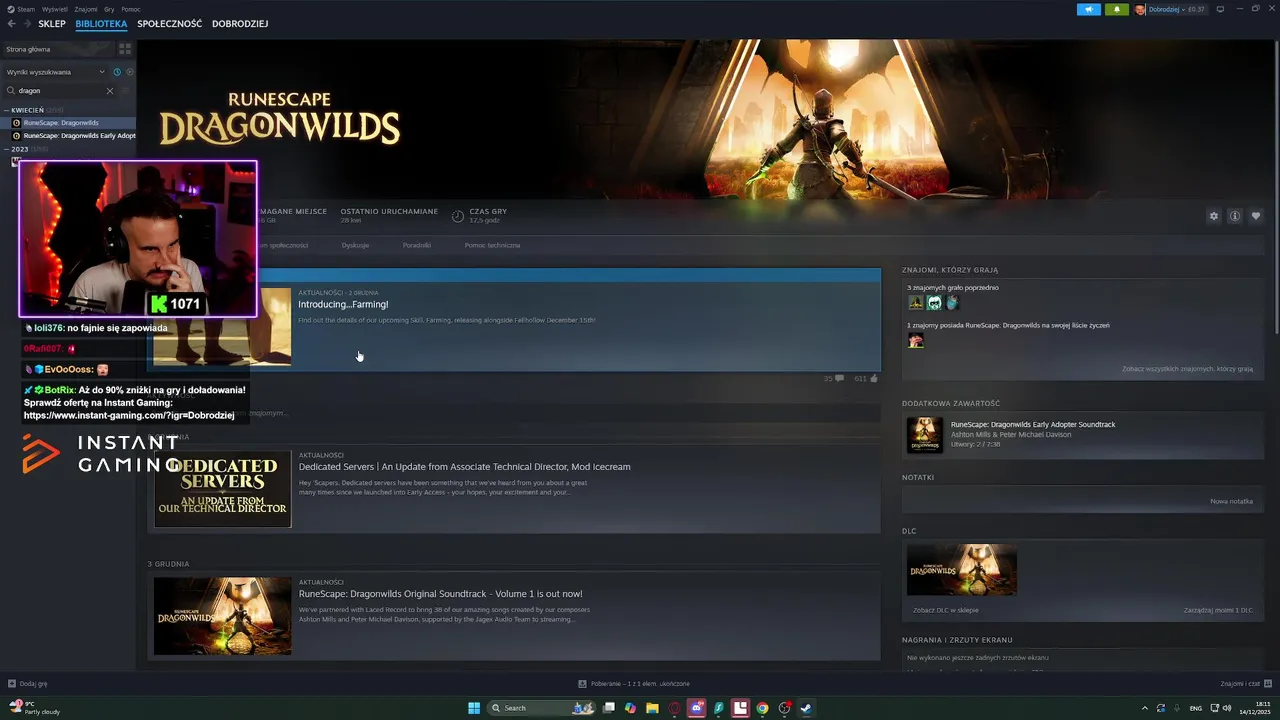The height and width of the screenshot is (720, 1280).
Task: Open Opera GX taskbar icon
Action: (674, 708)
